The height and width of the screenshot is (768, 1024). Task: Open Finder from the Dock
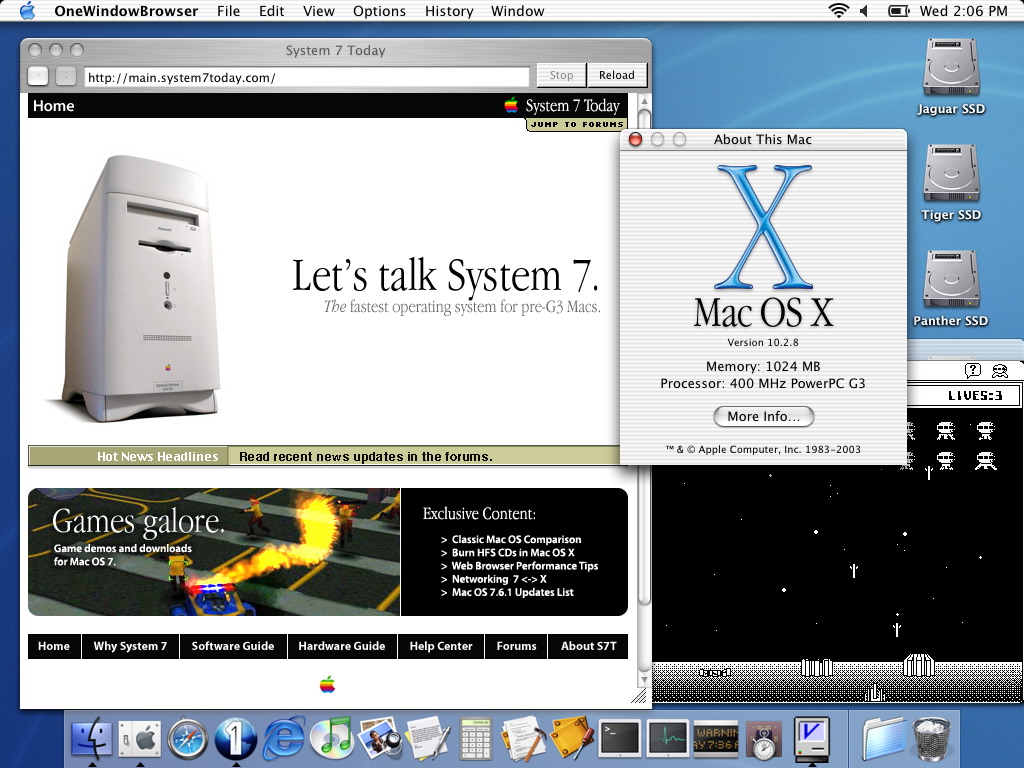click(x=91, y=739)
